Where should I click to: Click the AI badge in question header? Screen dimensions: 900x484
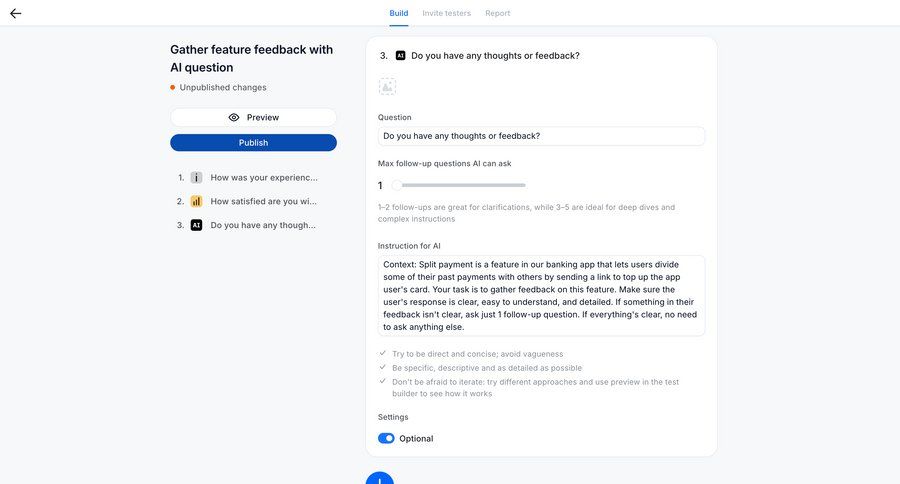click(x=400, y=56)
